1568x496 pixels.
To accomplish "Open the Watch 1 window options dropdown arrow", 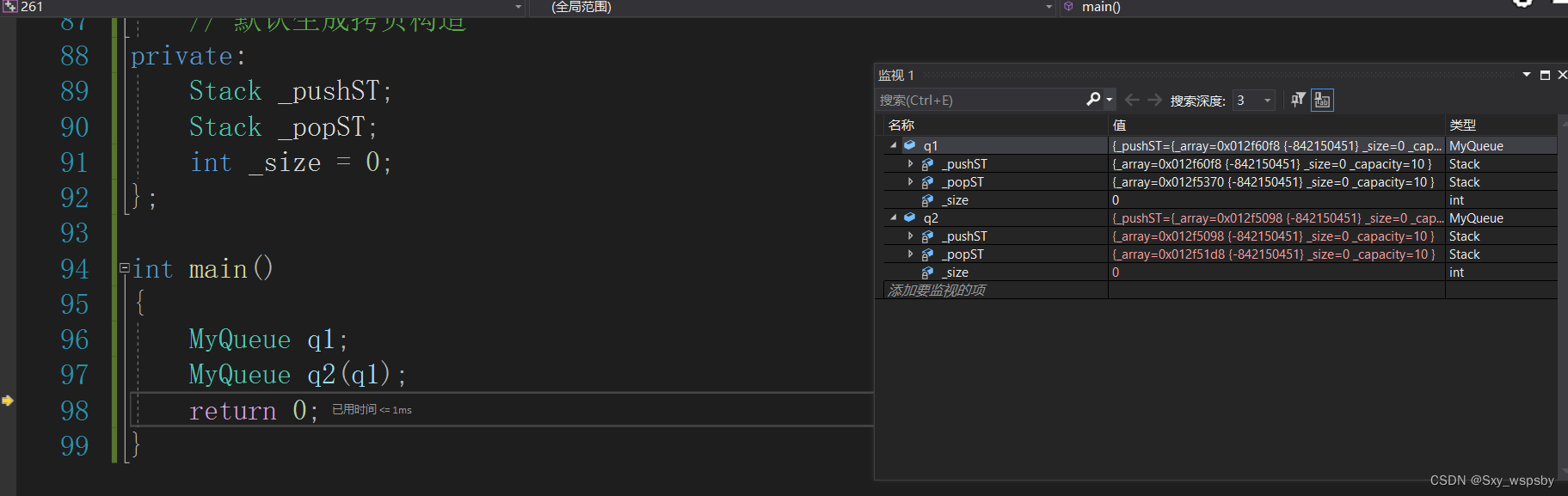I will 1527,75.
